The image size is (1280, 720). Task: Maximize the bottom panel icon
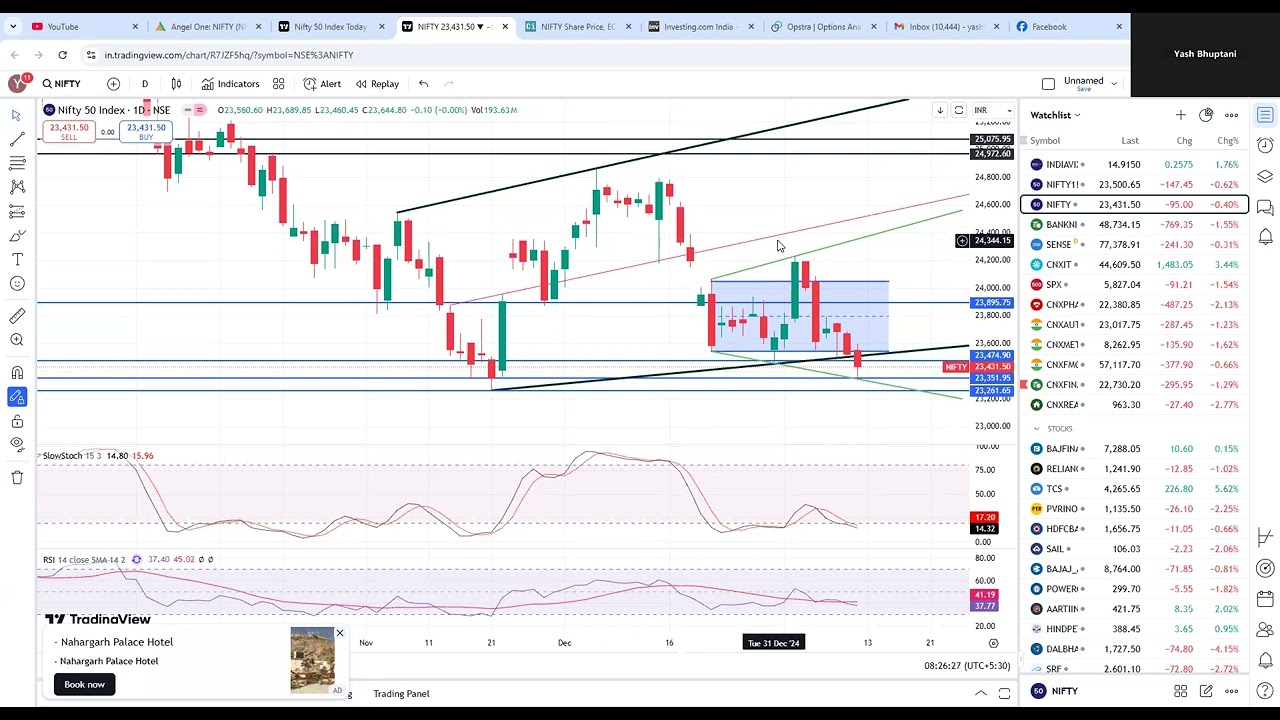click(x=1004, y=693)
